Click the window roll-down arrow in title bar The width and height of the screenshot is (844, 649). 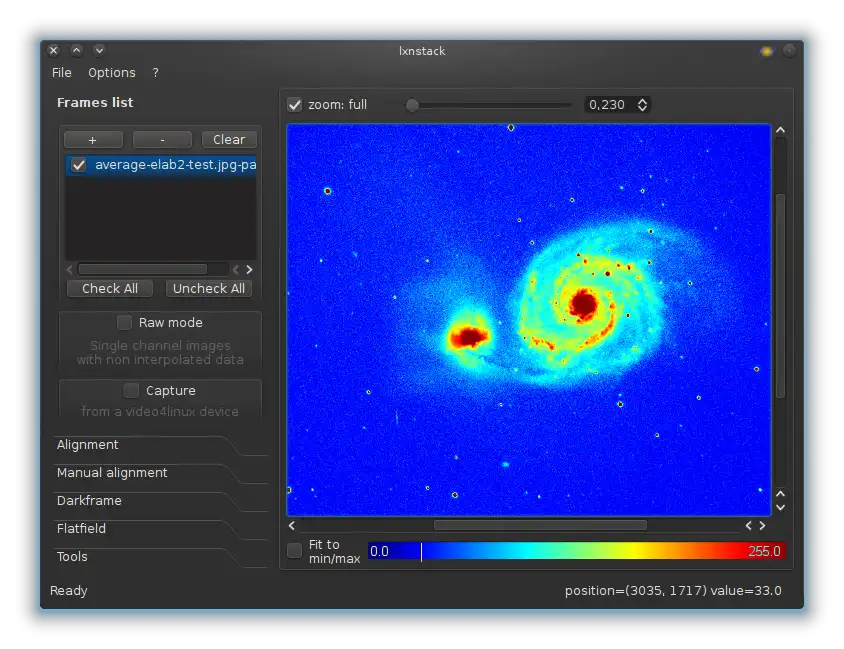pyautogui.click(x=99, y=51)
